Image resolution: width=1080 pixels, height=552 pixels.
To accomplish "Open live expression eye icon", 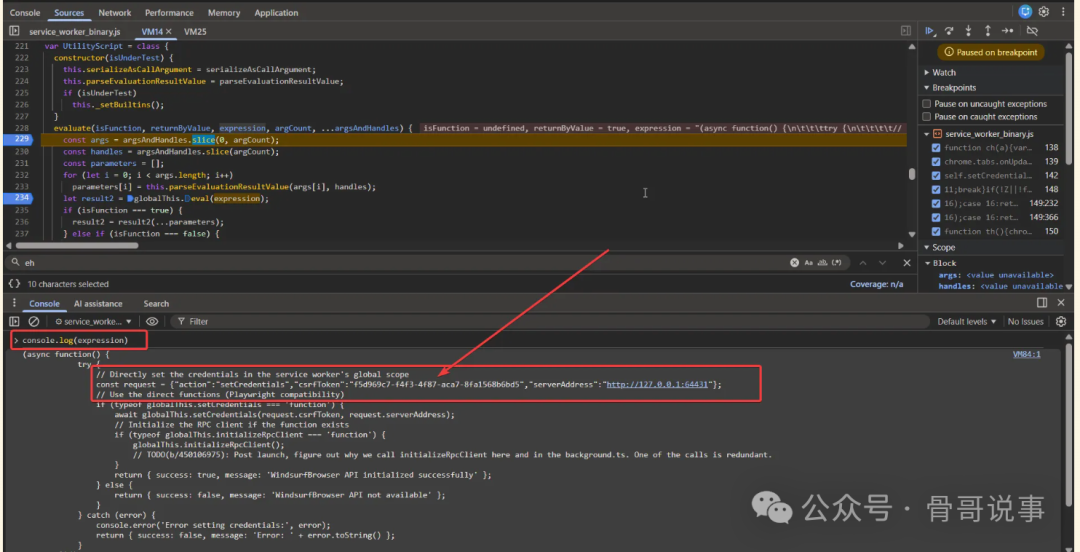I will click(x=152, y=321).
